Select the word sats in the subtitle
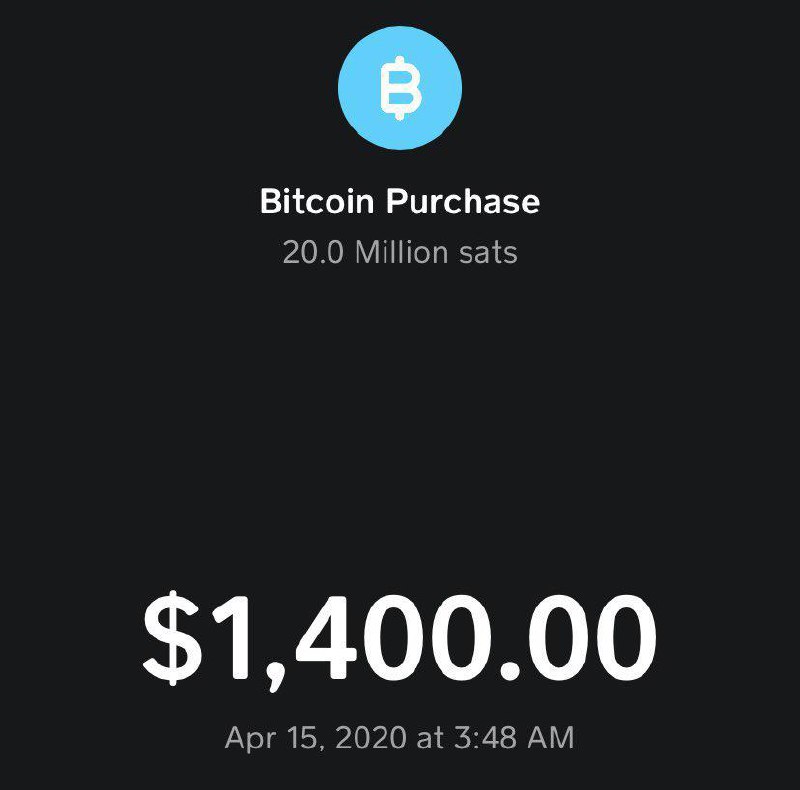This screenshot has width=800, height=790. click(488, 253)
